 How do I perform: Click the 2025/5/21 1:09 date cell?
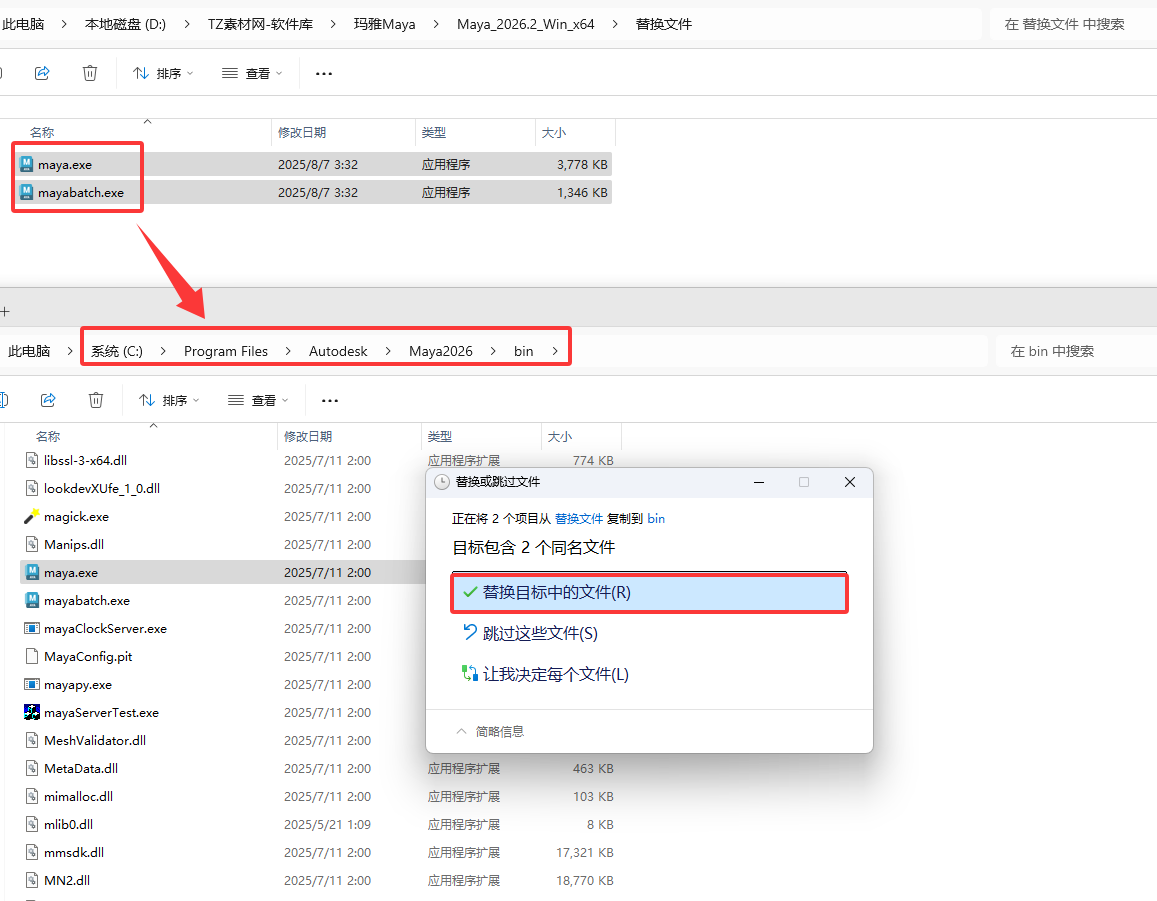coord(328,824)
